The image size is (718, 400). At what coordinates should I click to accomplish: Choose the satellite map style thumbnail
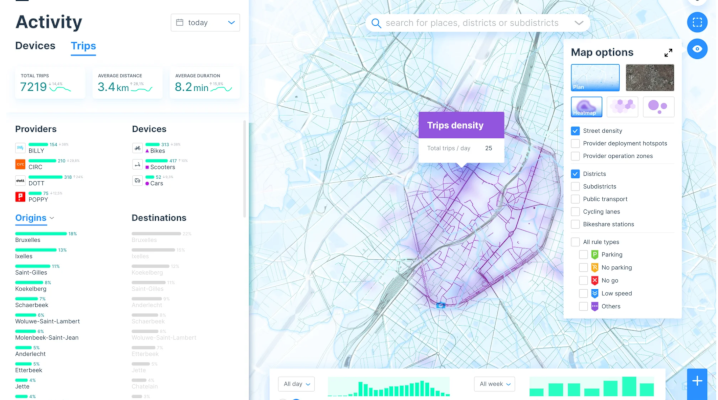[650, 77]
